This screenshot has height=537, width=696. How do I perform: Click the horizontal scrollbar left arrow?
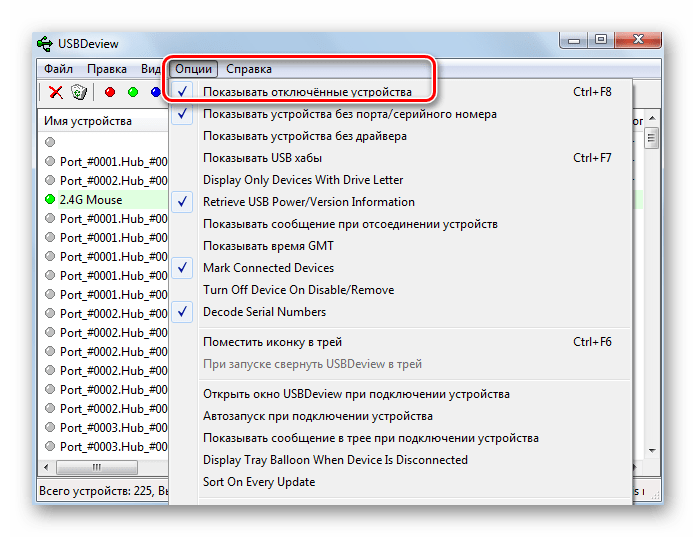coord(46,467)
